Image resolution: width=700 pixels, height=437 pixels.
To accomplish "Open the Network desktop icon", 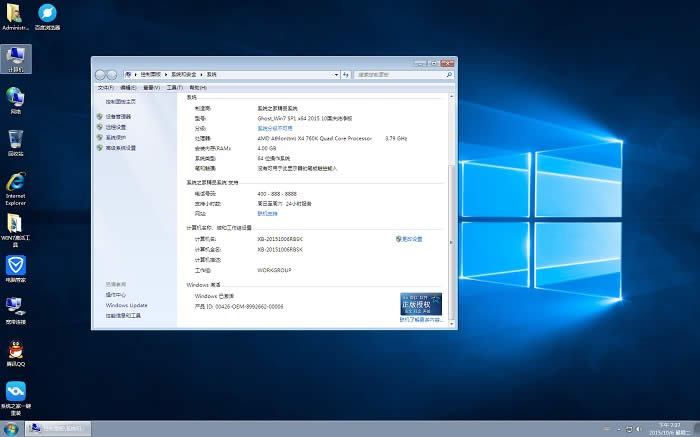I will (x=16, y=98).
